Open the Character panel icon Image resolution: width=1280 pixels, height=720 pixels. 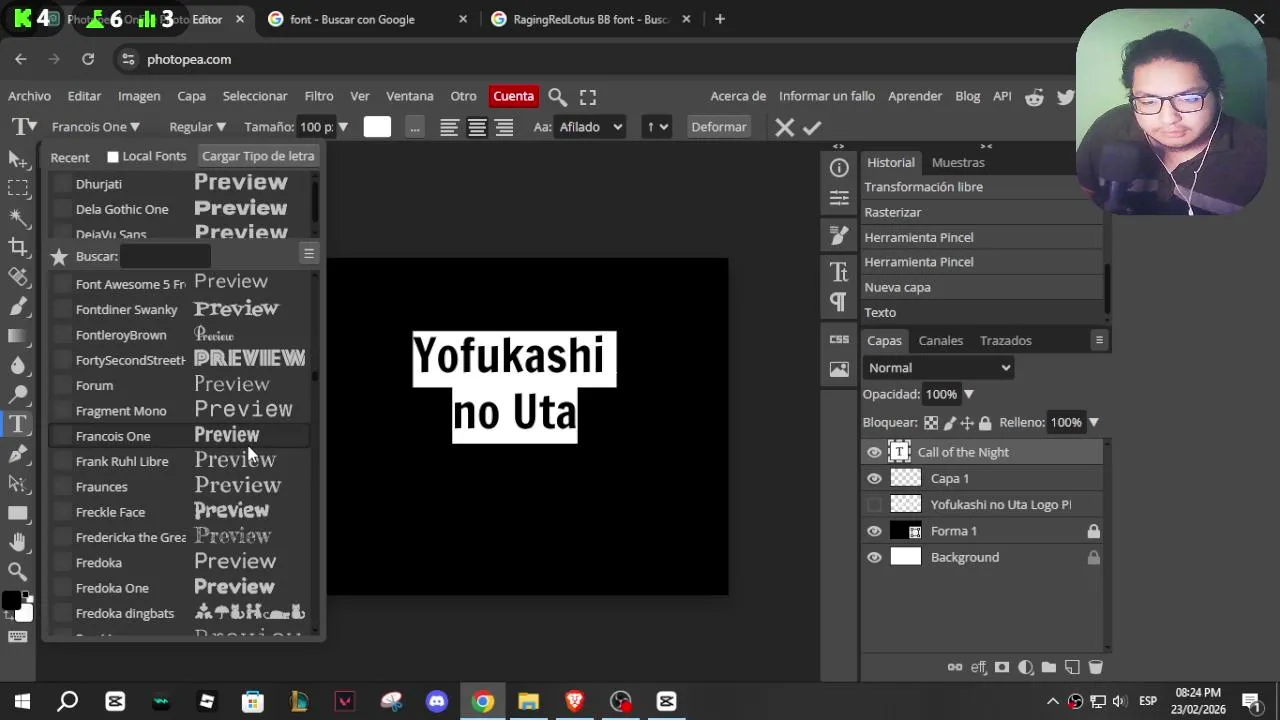[x=839, y=272]
